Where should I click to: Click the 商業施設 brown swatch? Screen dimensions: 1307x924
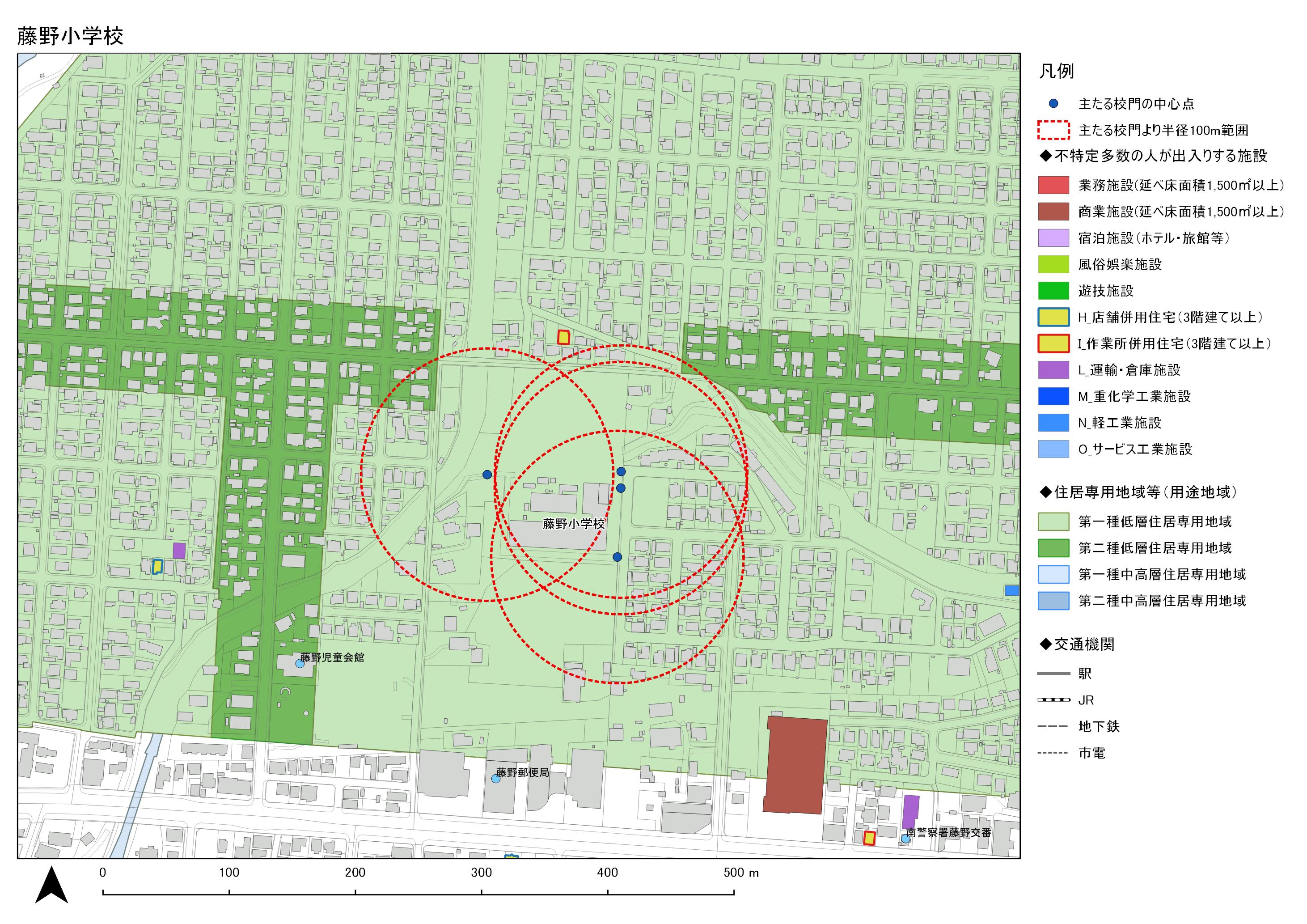[x=1053, y=212]
